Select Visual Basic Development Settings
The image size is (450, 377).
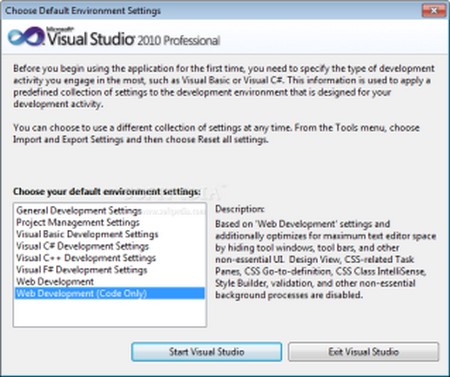87,234
